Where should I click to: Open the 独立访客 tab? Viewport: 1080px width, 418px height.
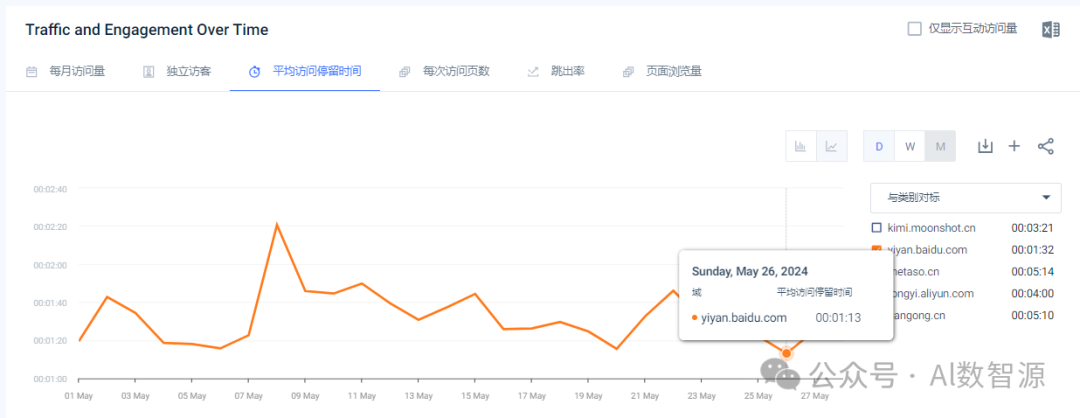point(177,71)
